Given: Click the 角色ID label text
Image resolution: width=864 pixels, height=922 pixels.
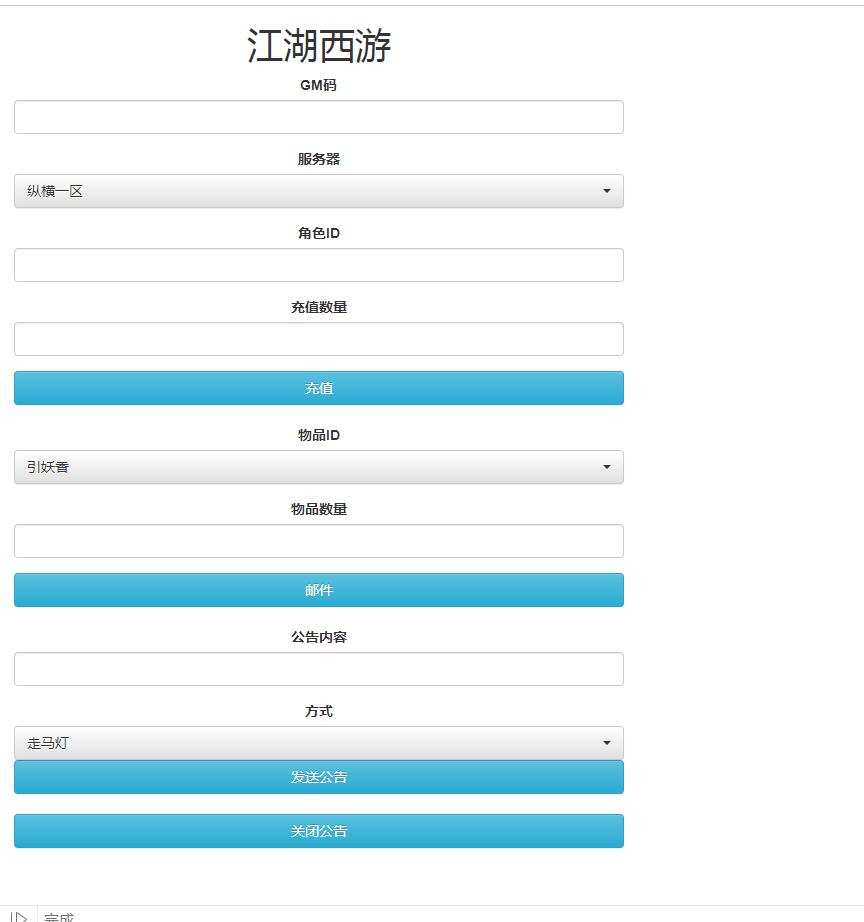Looking at the screenshot, I should [x=318, y=233].
